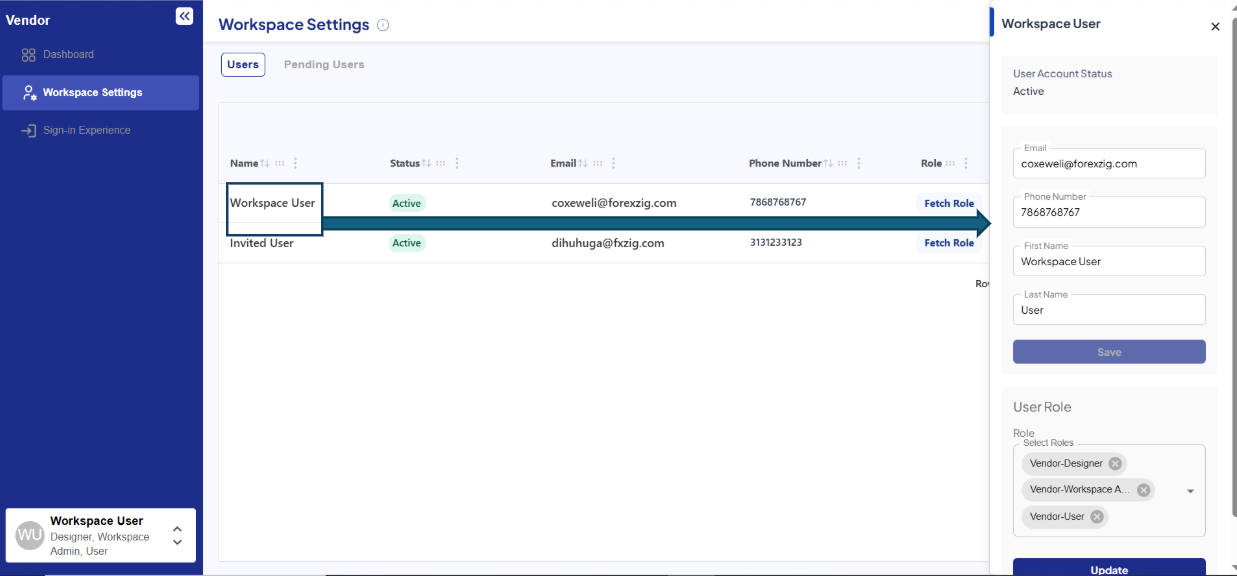This screenshot has width=1237, height=576.
Task: Open the Status column three-dot menu
Action: tap(457, 163)
